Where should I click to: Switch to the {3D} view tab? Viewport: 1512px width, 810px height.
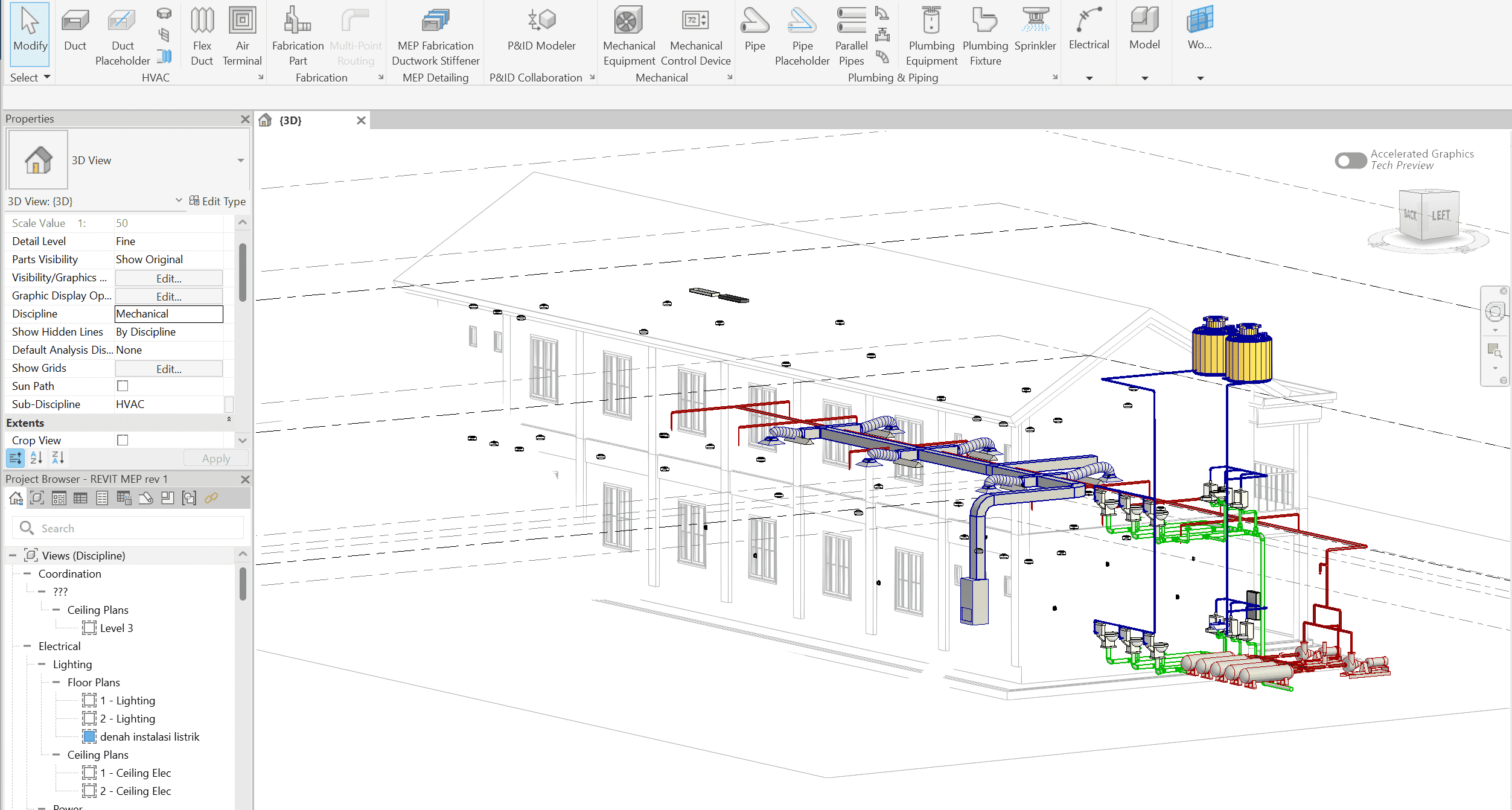click(290, 121)
